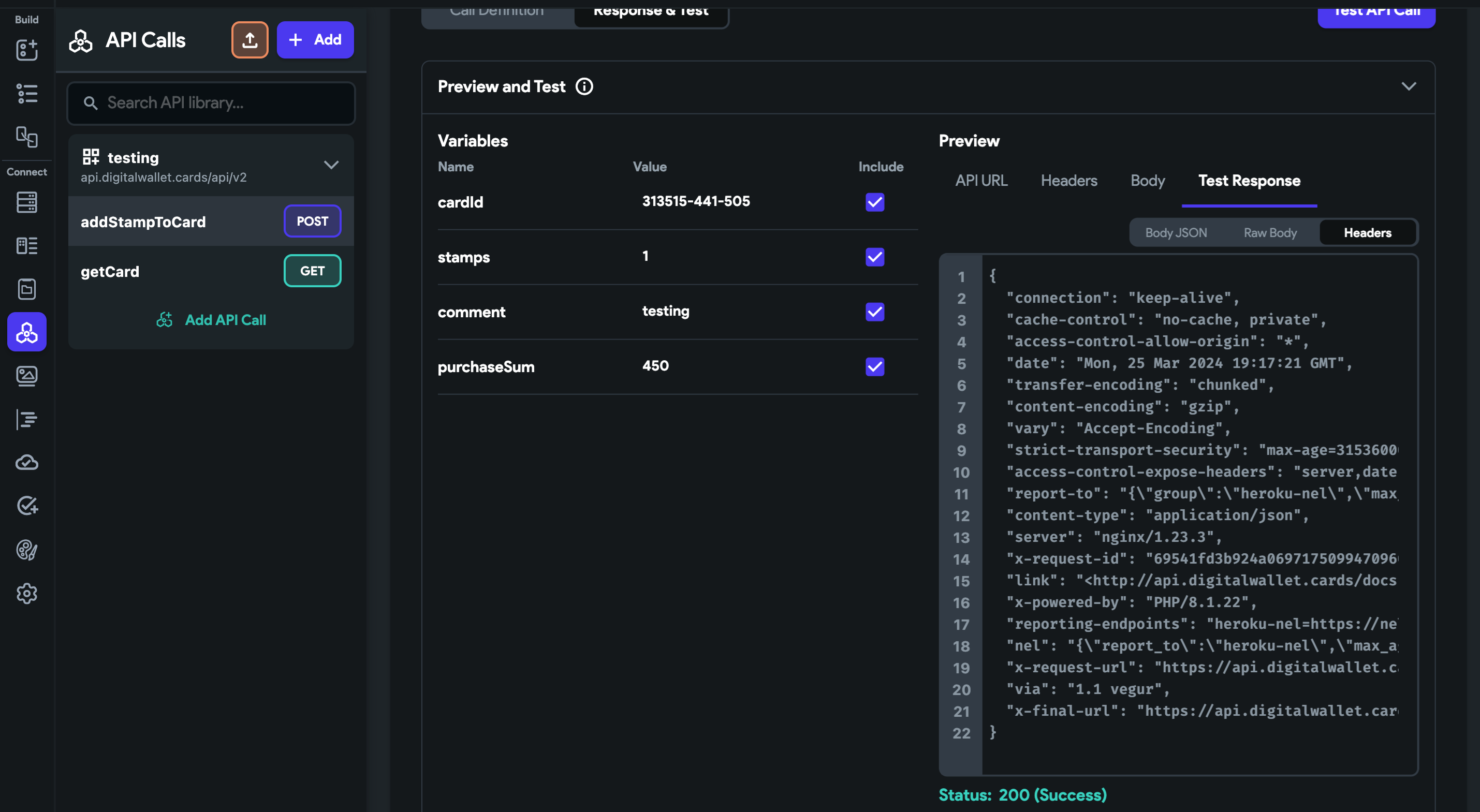Edit the cardId value 313515-441-505
The width and height of the screenshot is (1480, 812).
click(x=696, y=201)
